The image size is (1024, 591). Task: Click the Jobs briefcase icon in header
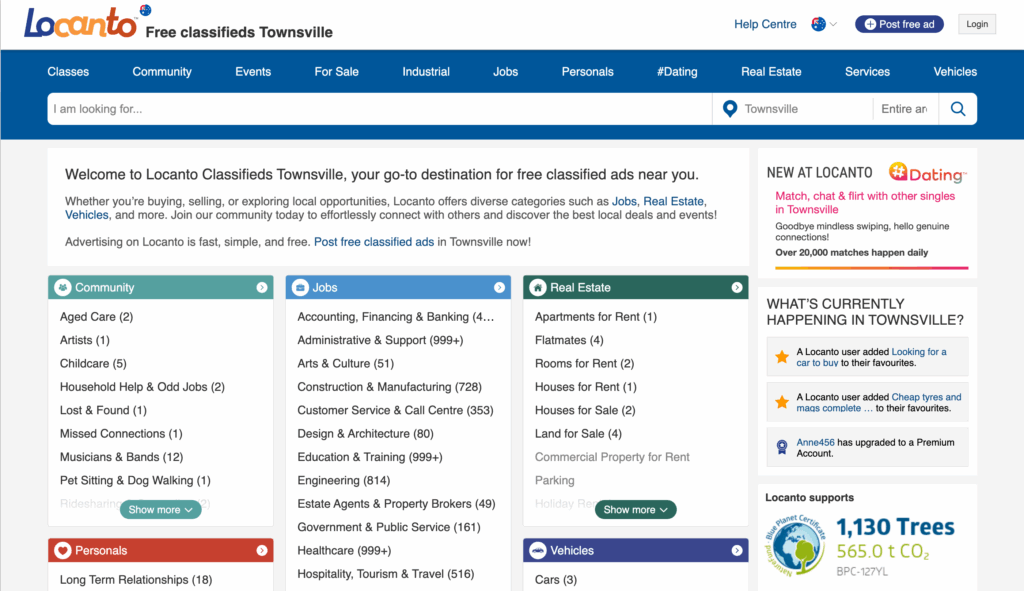(x=300, y=287)
